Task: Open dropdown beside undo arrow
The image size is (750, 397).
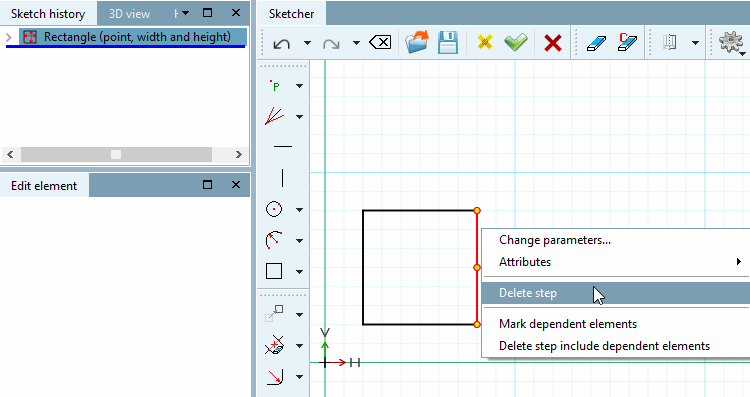Action: click(308, 43)
